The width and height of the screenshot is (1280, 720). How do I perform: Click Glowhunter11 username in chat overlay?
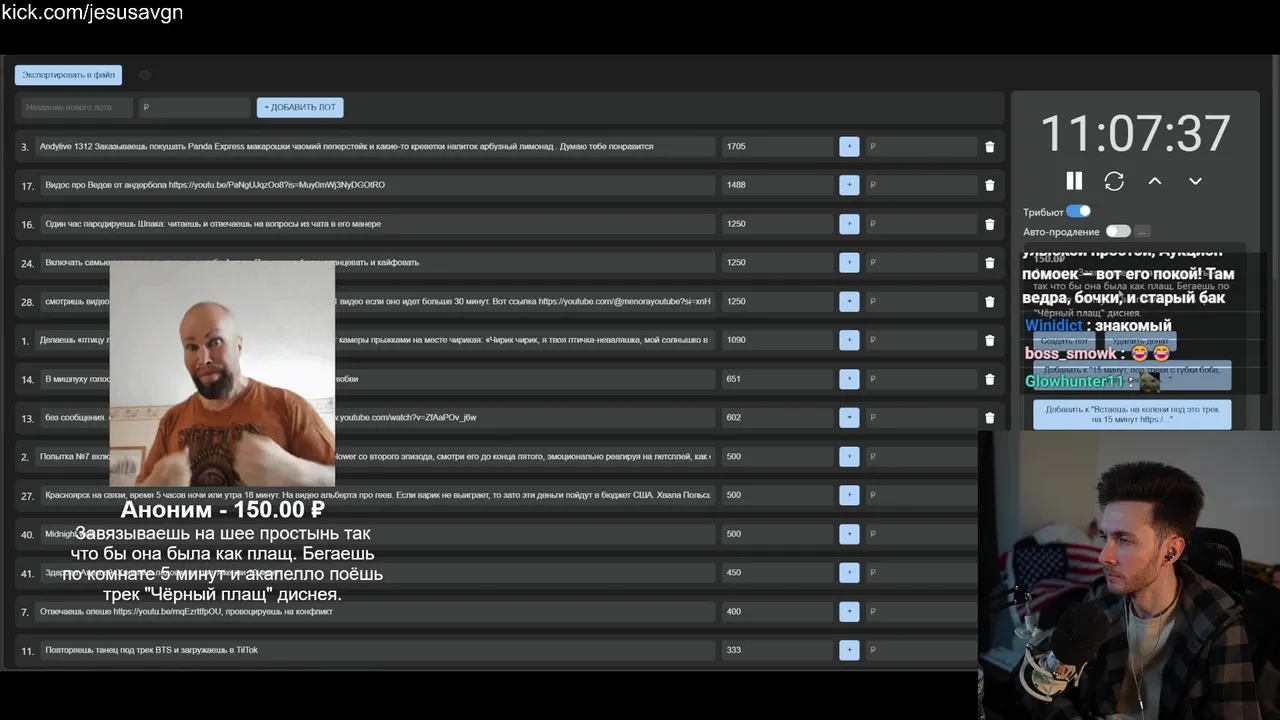[x=1075, y=381]
